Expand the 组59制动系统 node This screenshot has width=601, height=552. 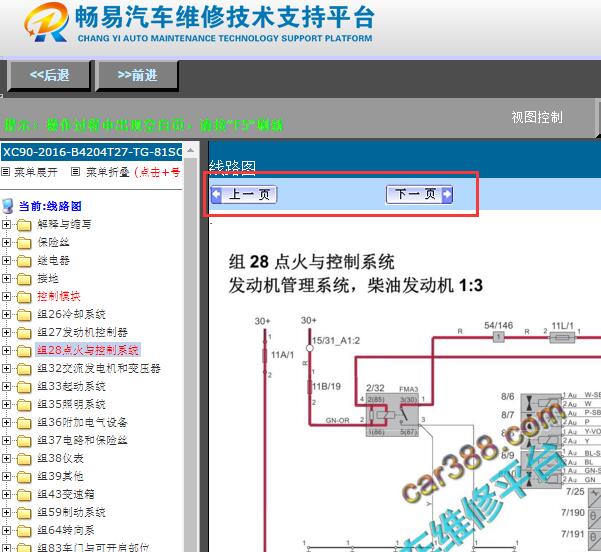point(6,513)
